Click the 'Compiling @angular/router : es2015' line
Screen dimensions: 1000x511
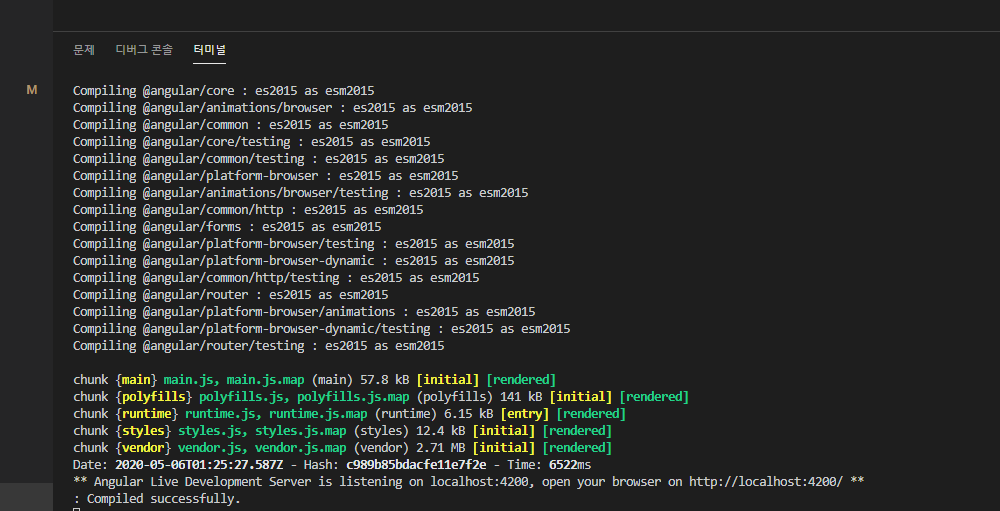(x=230, y=295)
